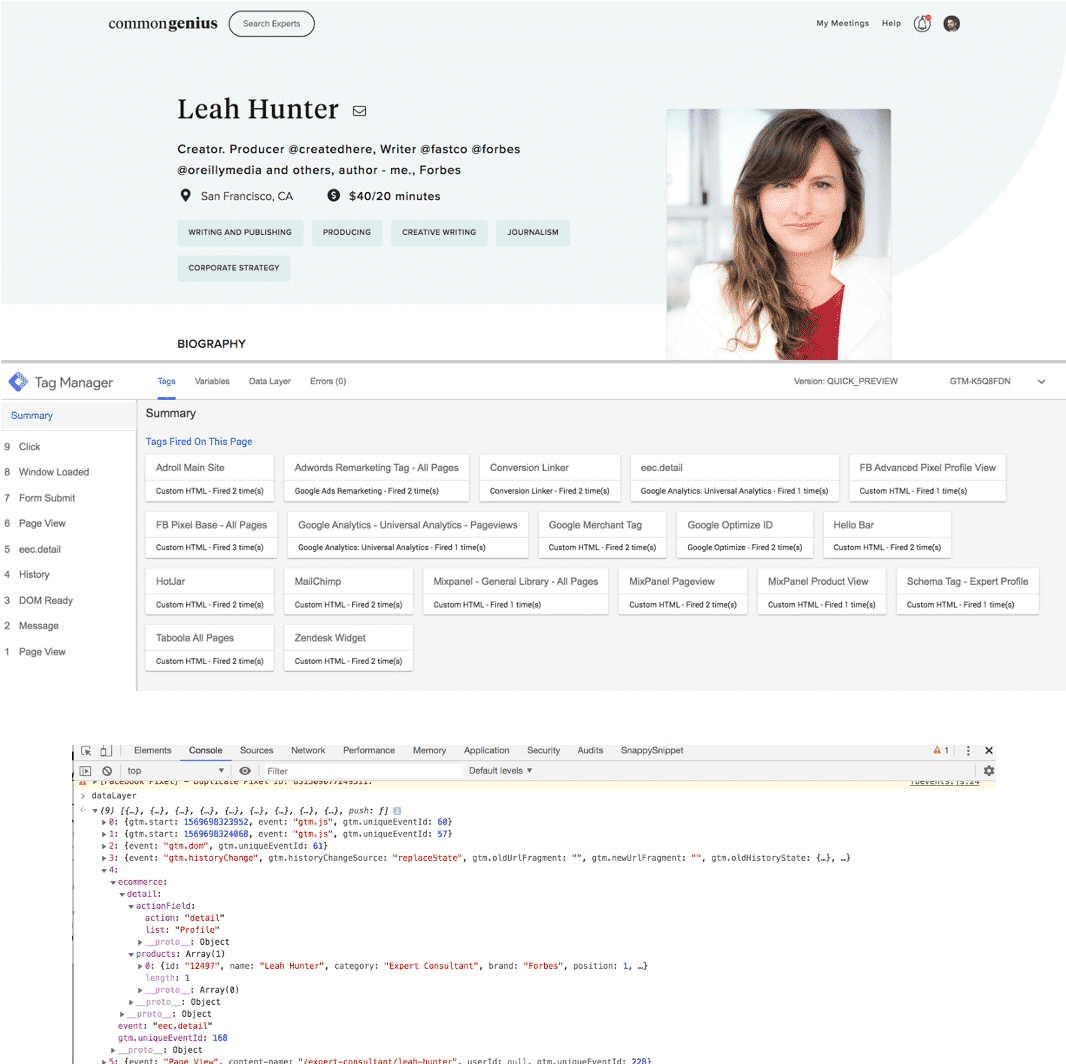This screenshot has width=1066, height=1064.
Task: Open the Sources DevTools tab
Action: point(256,751)
